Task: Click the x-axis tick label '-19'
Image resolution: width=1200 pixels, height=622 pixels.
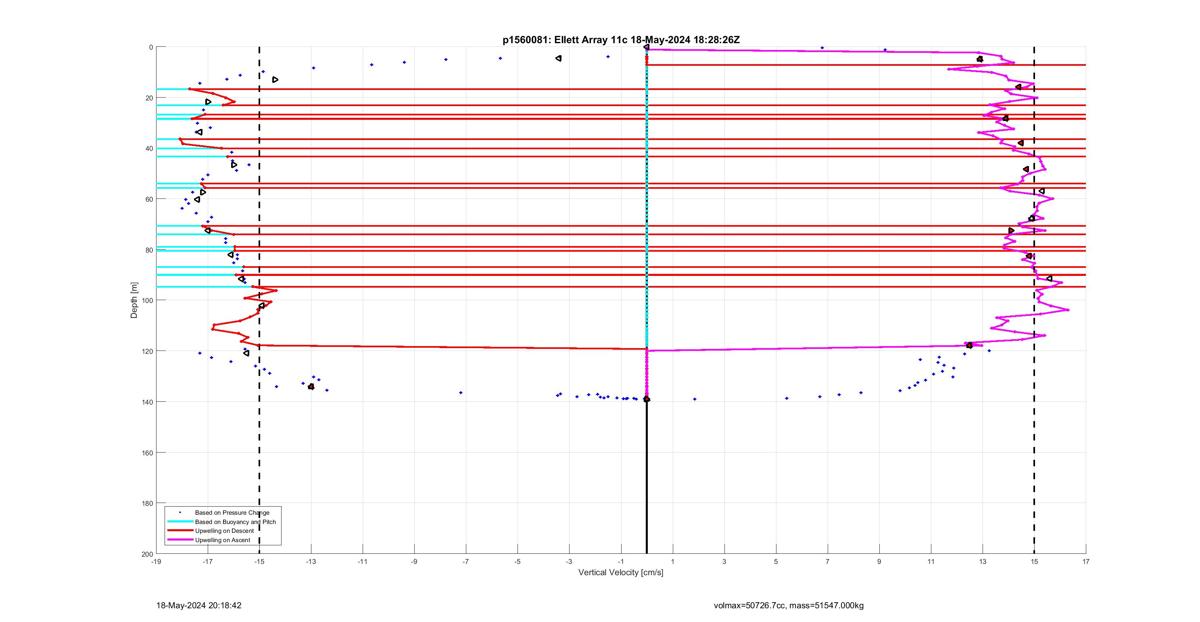Action: (x=156, y=562)
